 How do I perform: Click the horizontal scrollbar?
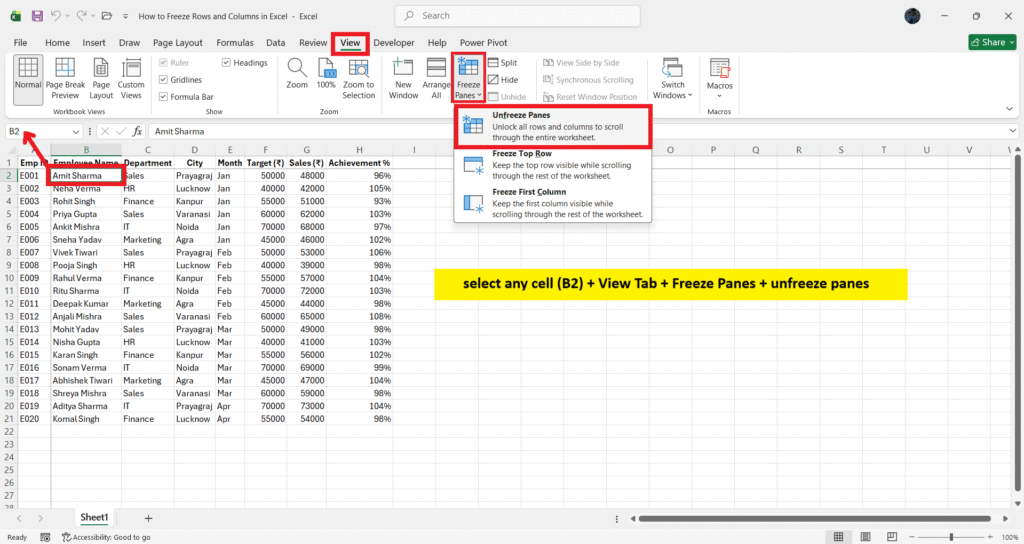pyautogui.click(x=814, y=519)
